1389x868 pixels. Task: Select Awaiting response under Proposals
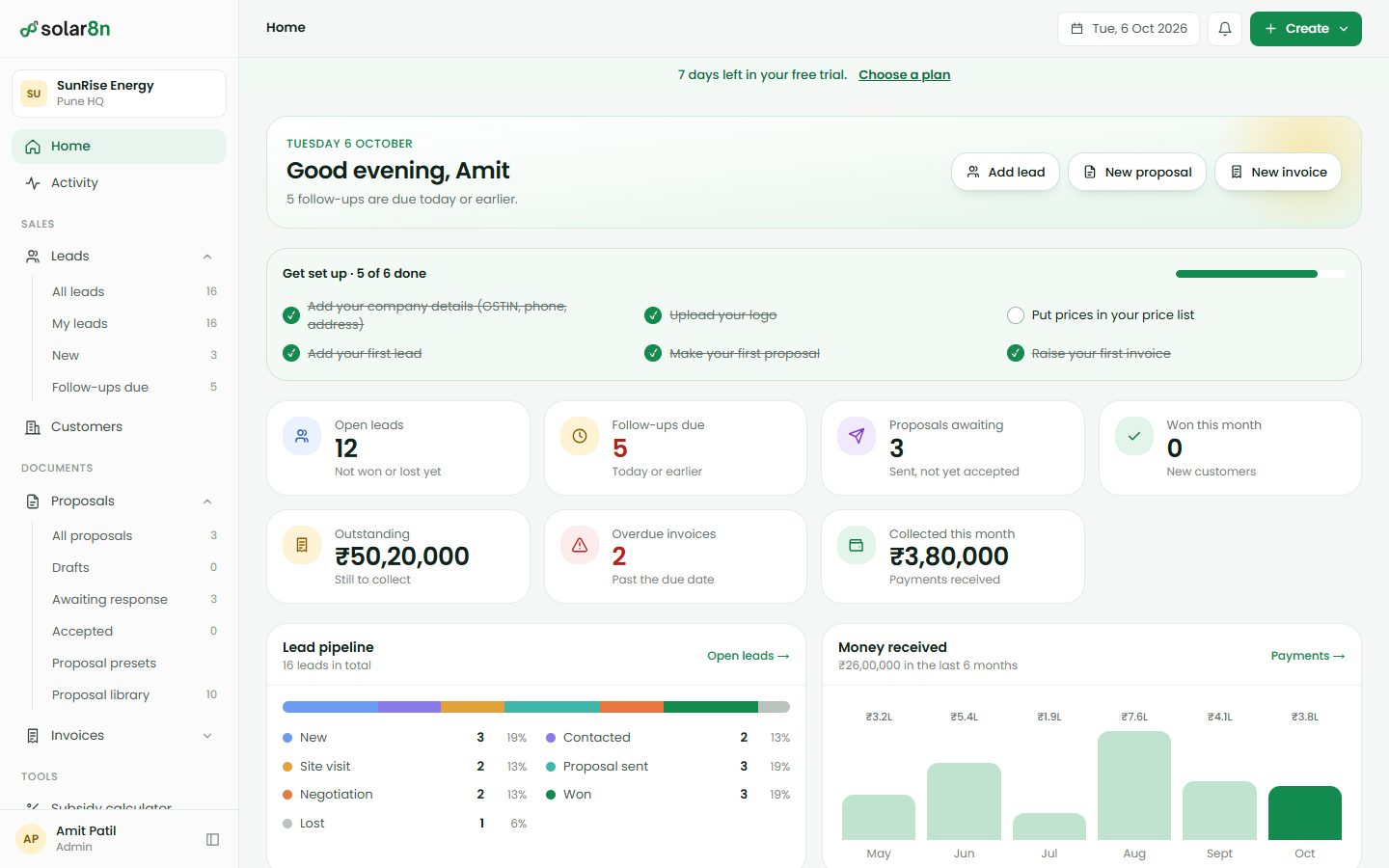134,600
